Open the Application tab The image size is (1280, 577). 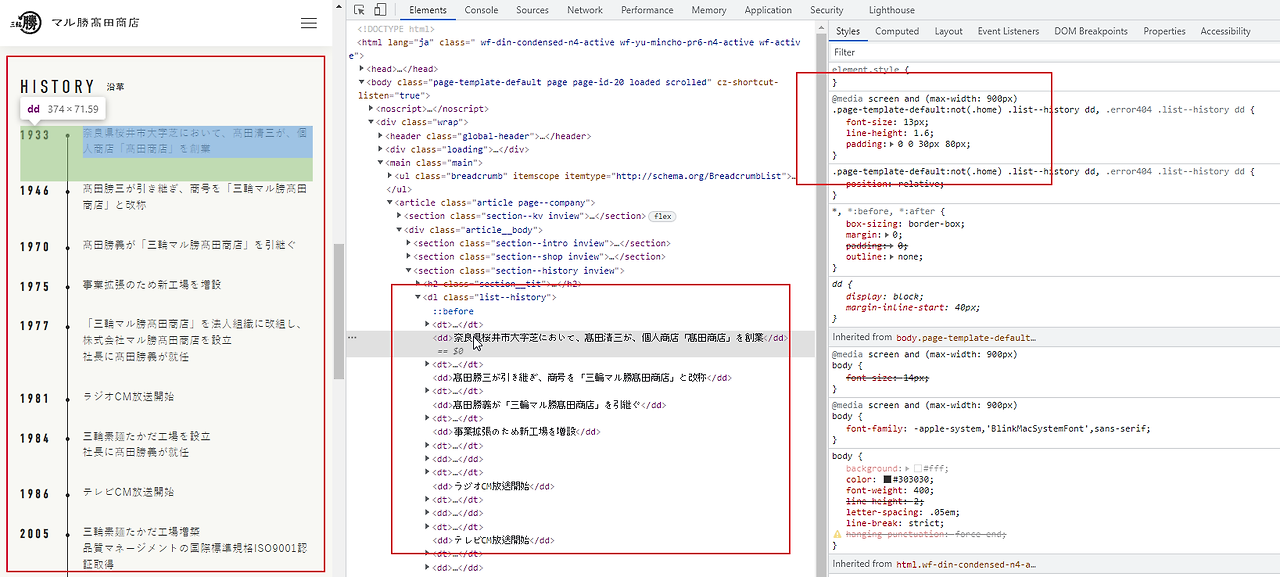tap(768, 10)
